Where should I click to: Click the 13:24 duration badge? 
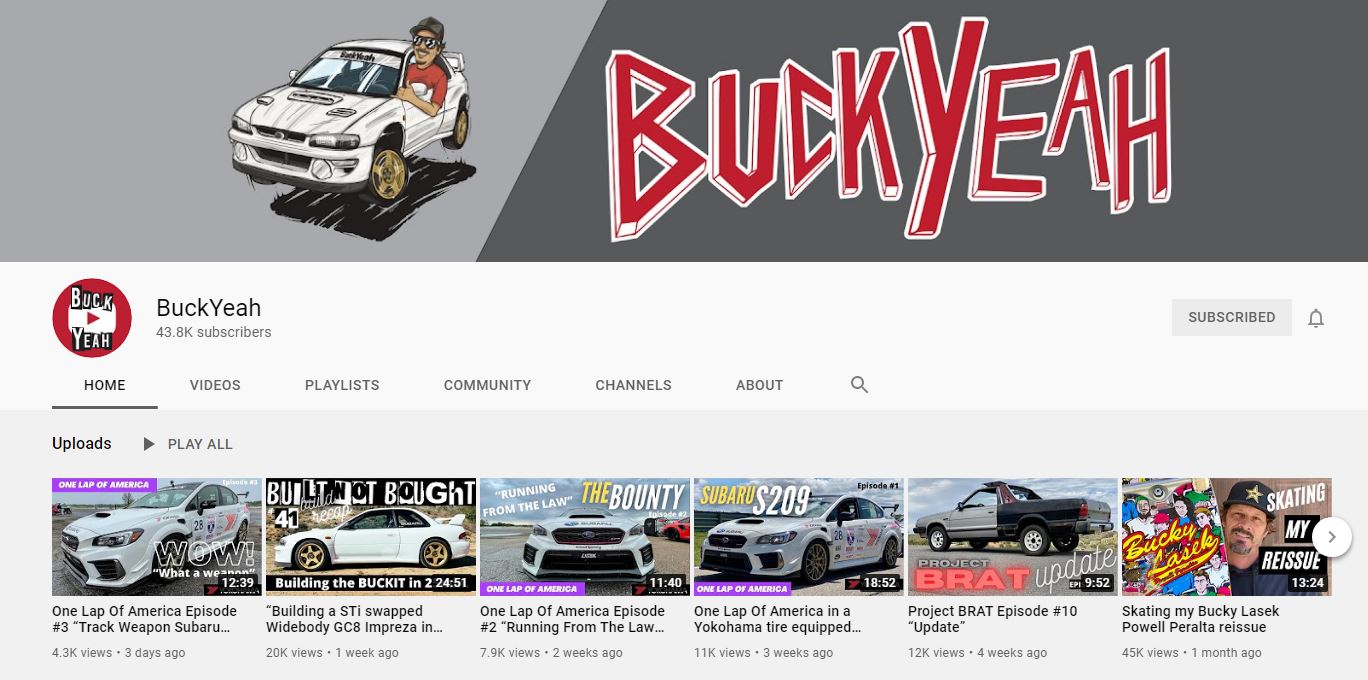(x=1308, y=583)
